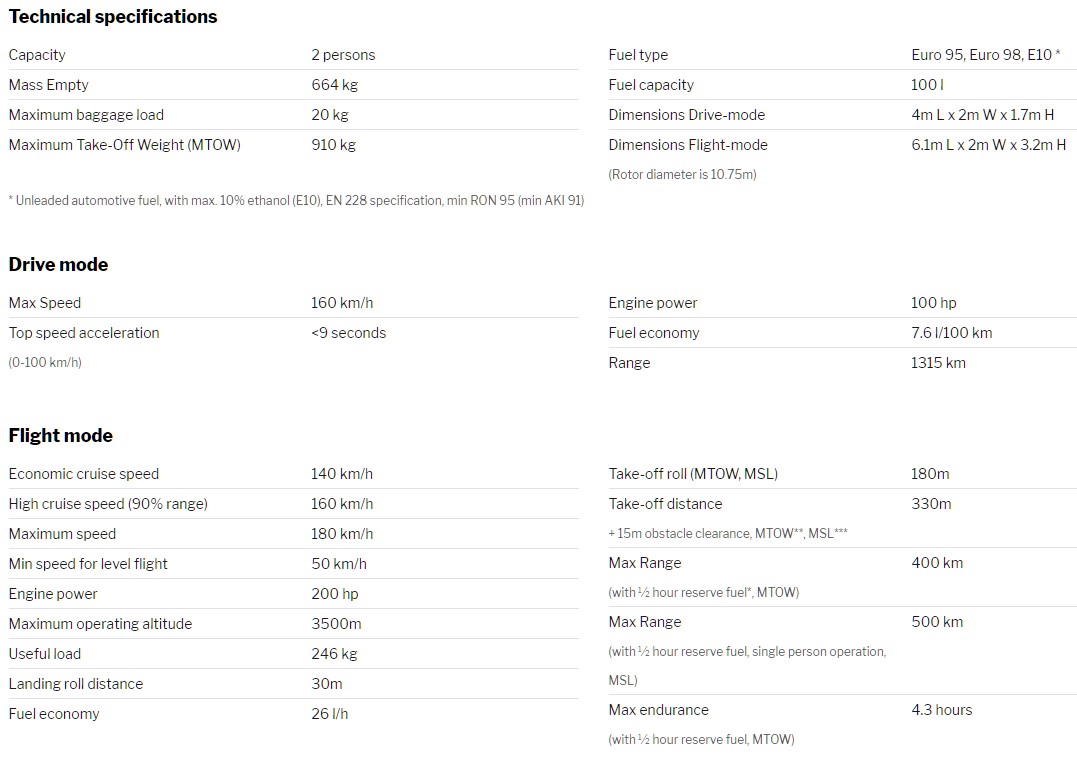
Task: Click the Flight mode section heading
Action: [61, 436]
